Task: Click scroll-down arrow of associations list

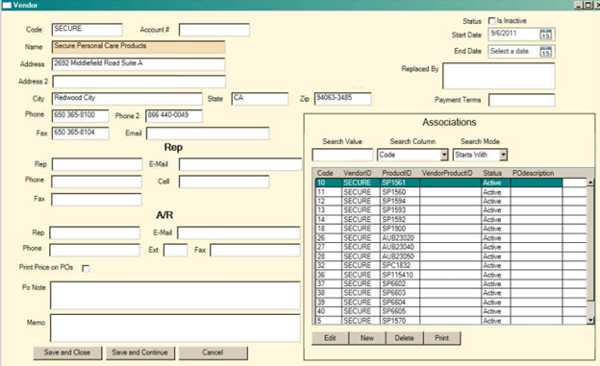Action: pos(591,320)
